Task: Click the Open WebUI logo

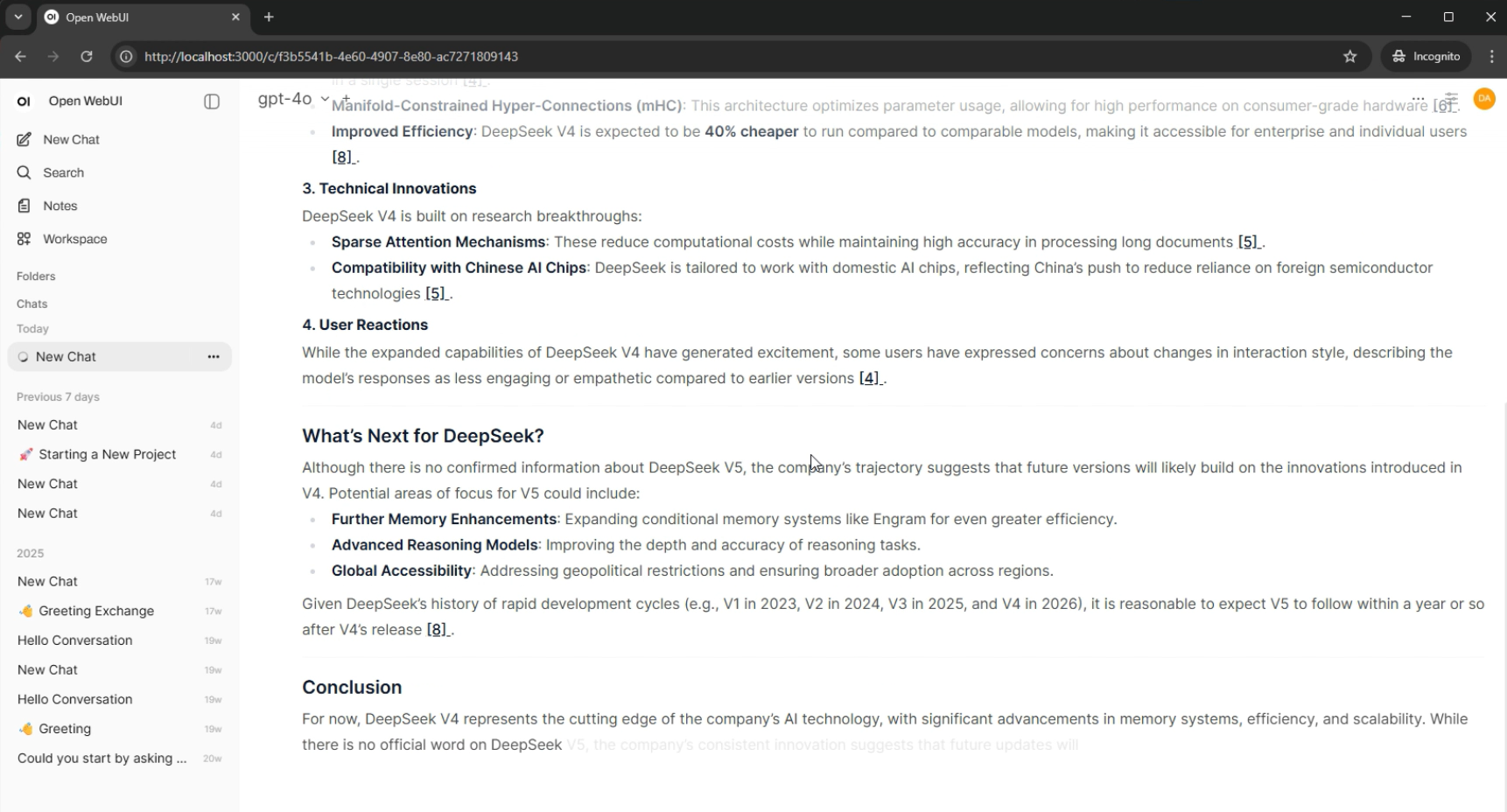Action: click(x=23, y=101)
